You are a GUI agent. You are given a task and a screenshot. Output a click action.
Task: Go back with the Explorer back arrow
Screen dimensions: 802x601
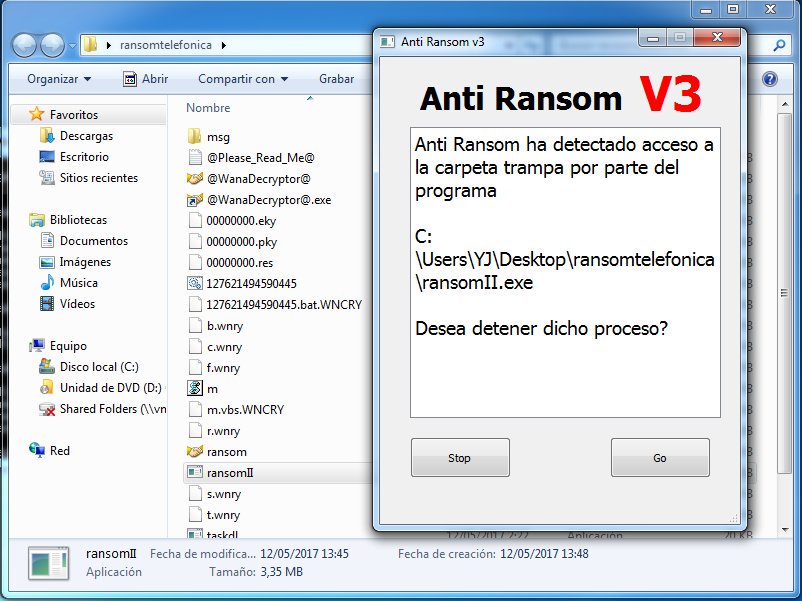pyautogui.click(x=24, y=45)
